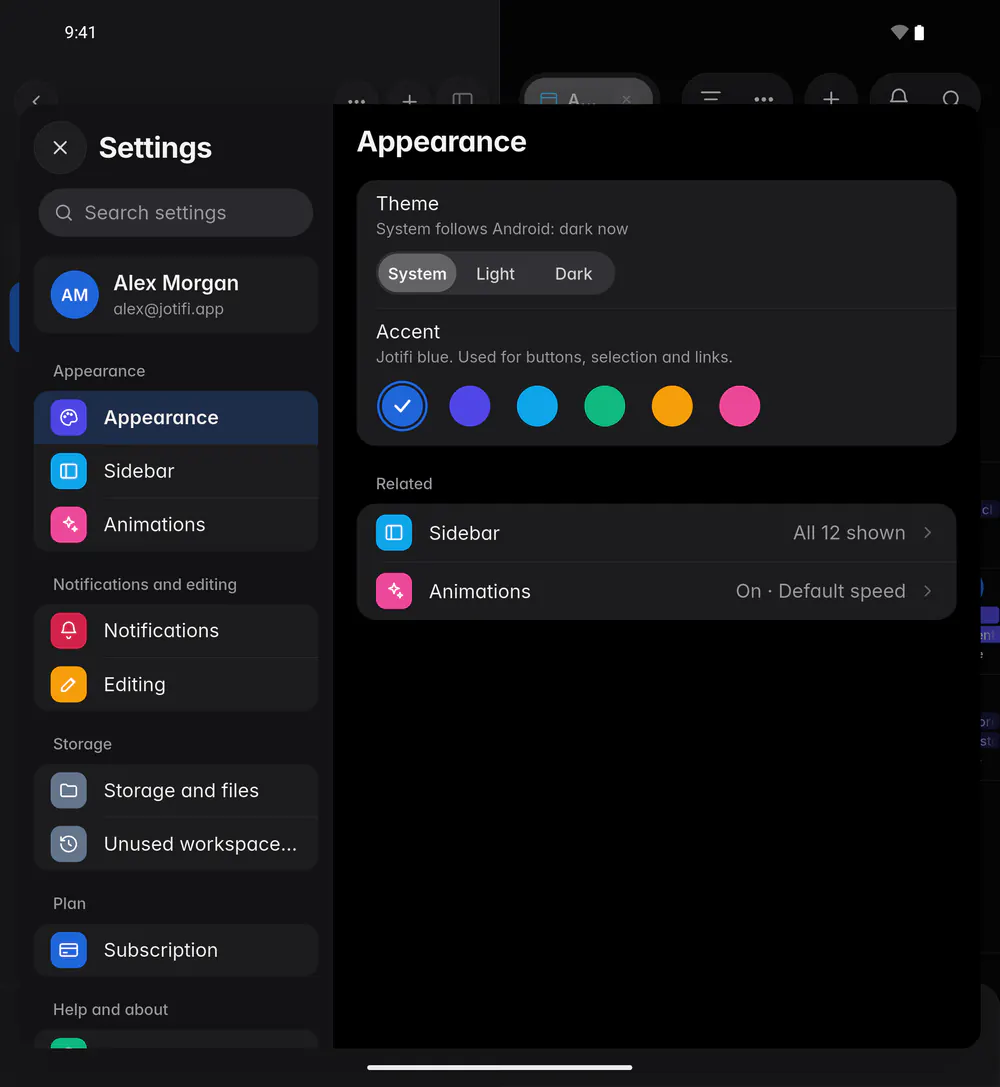Click the Unused workspace history icon

pos(69,844)
